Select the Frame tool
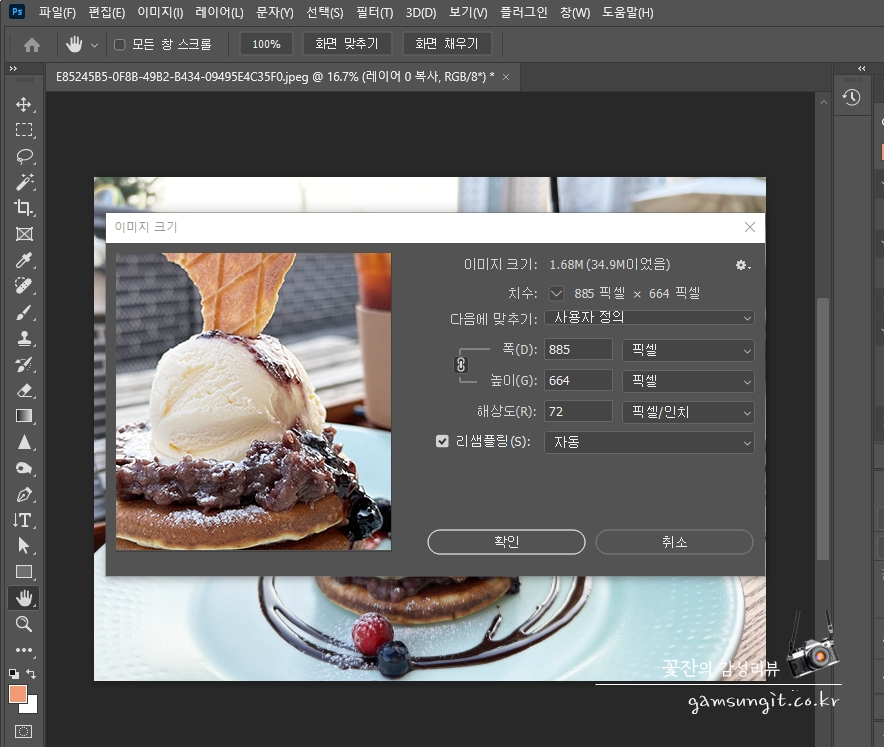The height and width of the screenshot is (747, 884). (x=24, y=234)
